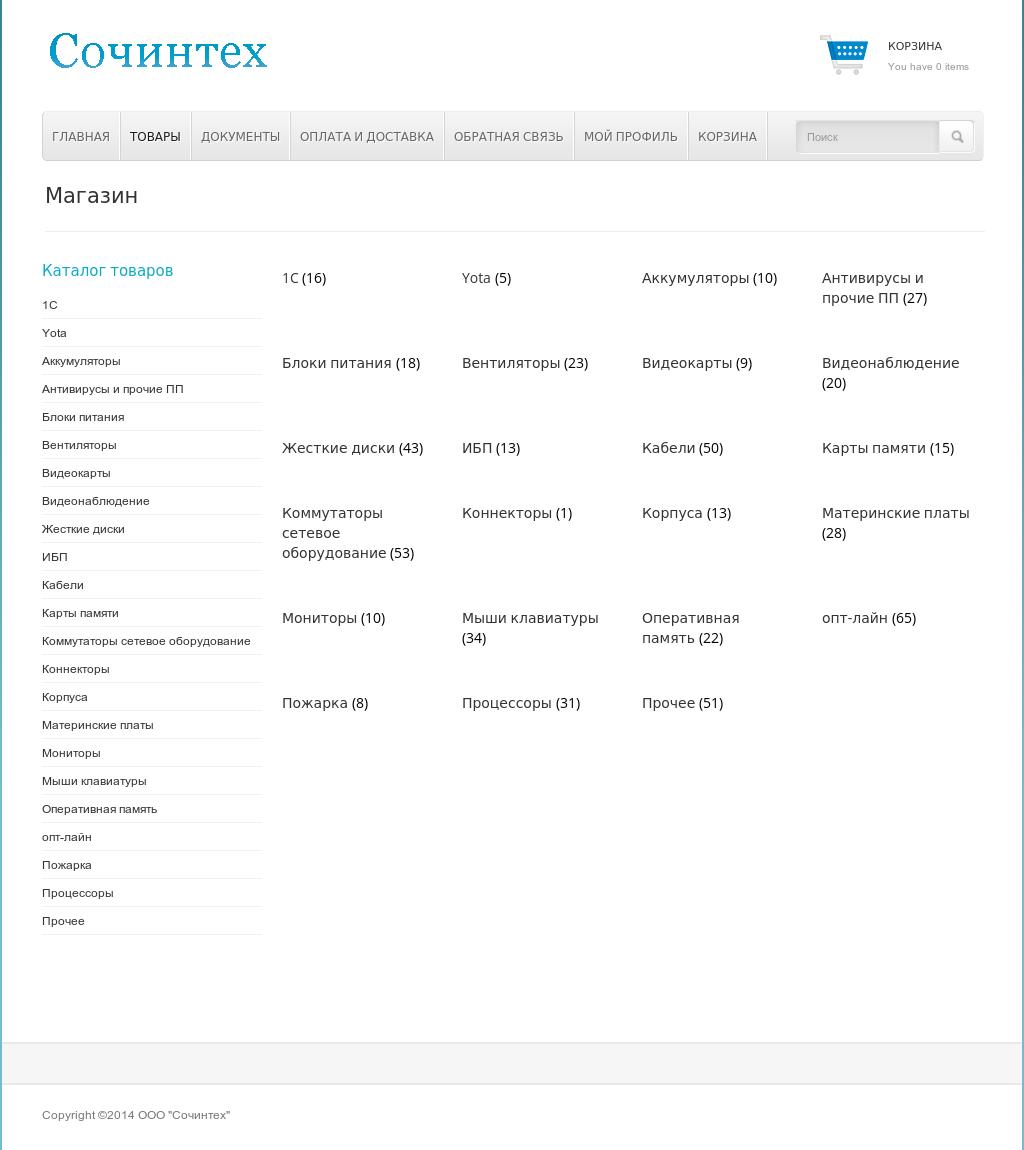This screenshot has width=1024, height=1150.
Task: Select Материнские платы in sidebar catalog
Action: click(x=98, y=725)
